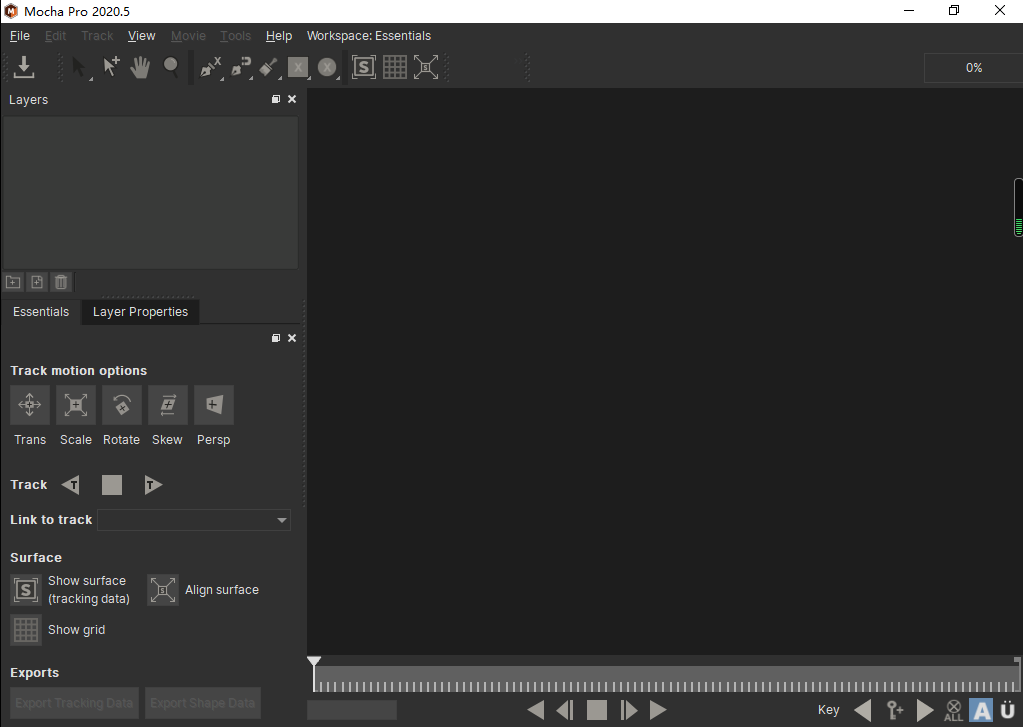The height and width of the screenshot is (727, 1023).
Task: Toggle Scale track motion option
Action: click(76, 405)
